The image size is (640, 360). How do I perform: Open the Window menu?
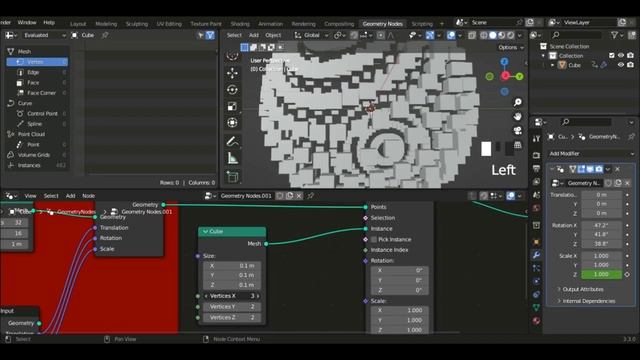click(x=27, y=22)
